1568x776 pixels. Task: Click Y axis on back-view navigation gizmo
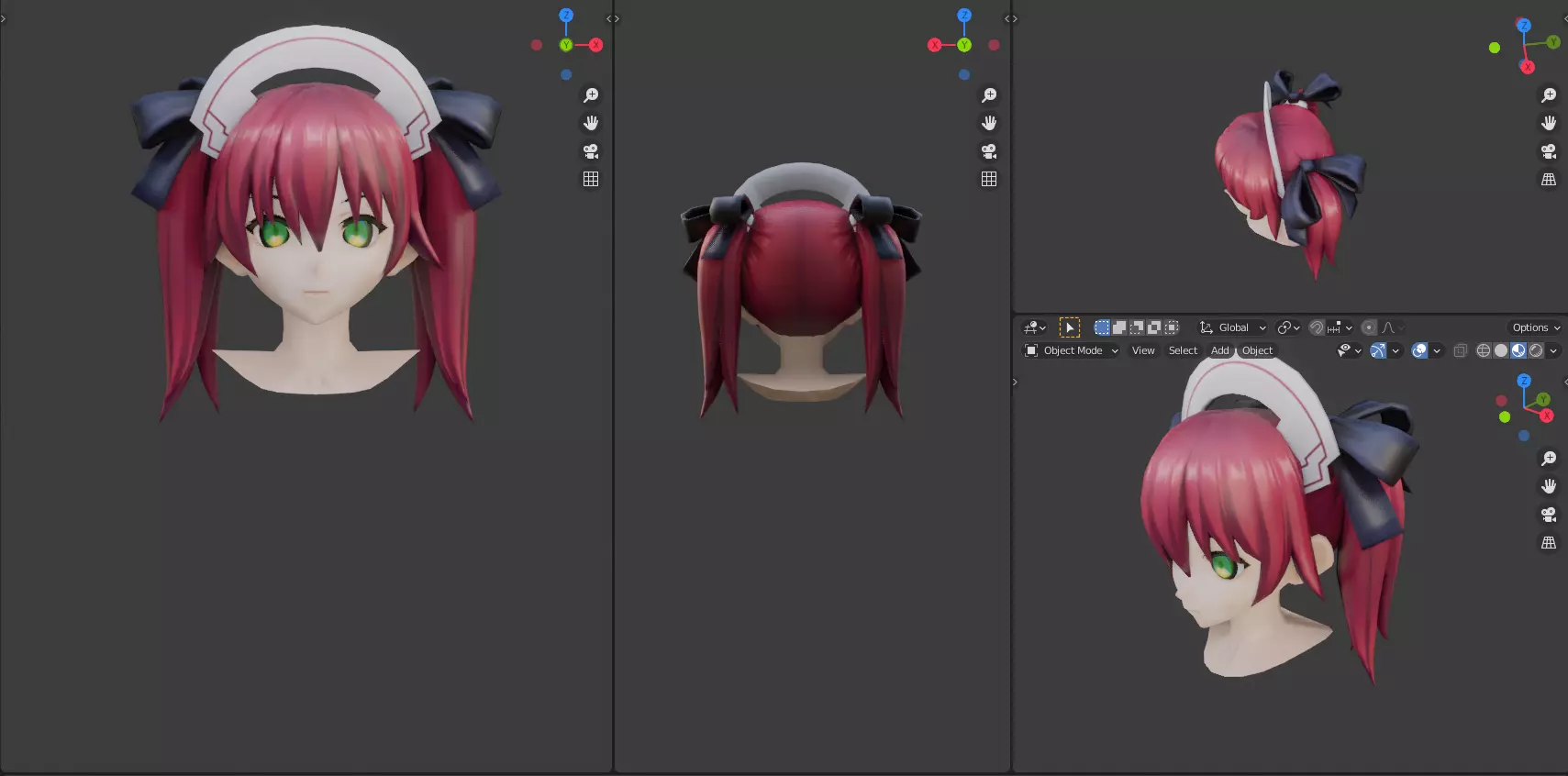coord(964,45)
